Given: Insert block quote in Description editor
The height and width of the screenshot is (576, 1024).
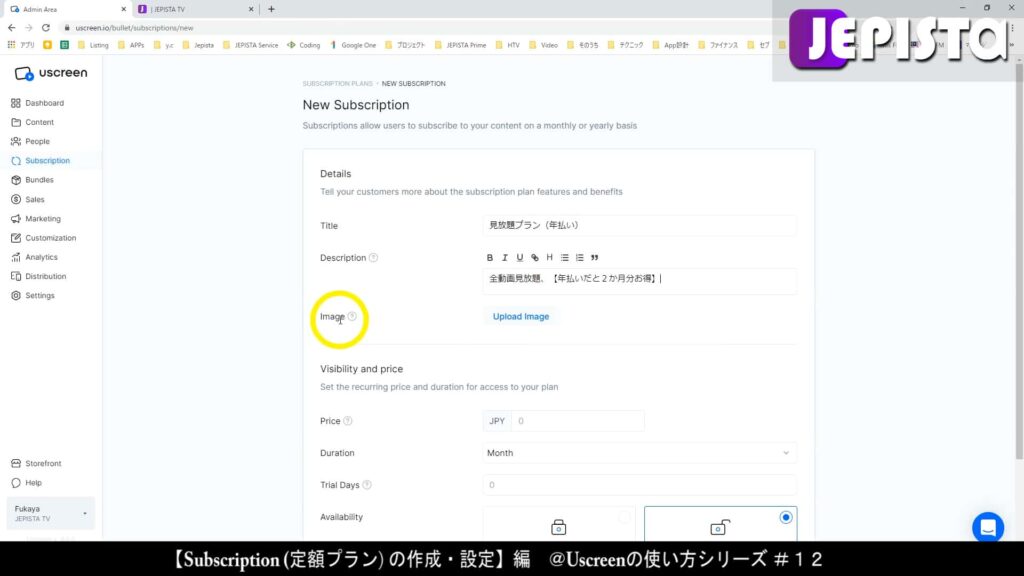Looking at the screenshot, I should 594,258.
